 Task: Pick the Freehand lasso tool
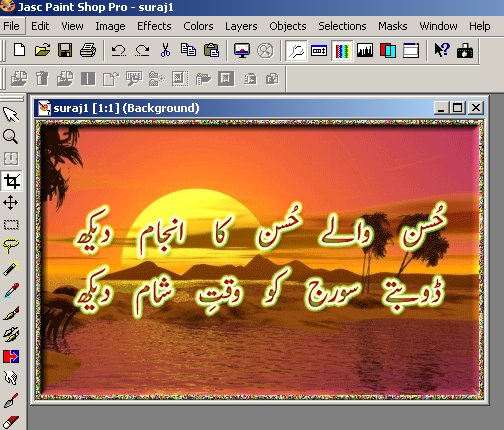click(11, 246)
